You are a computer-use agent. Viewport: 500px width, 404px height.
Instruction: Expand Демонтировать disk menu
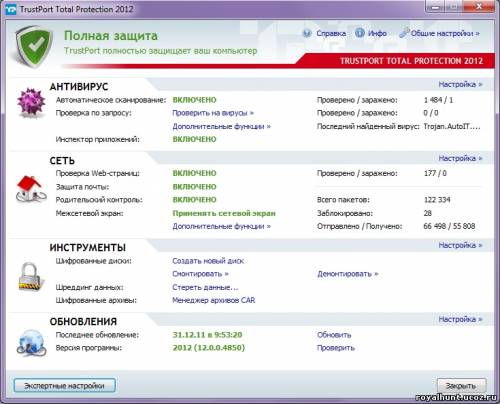pos(348,274)
